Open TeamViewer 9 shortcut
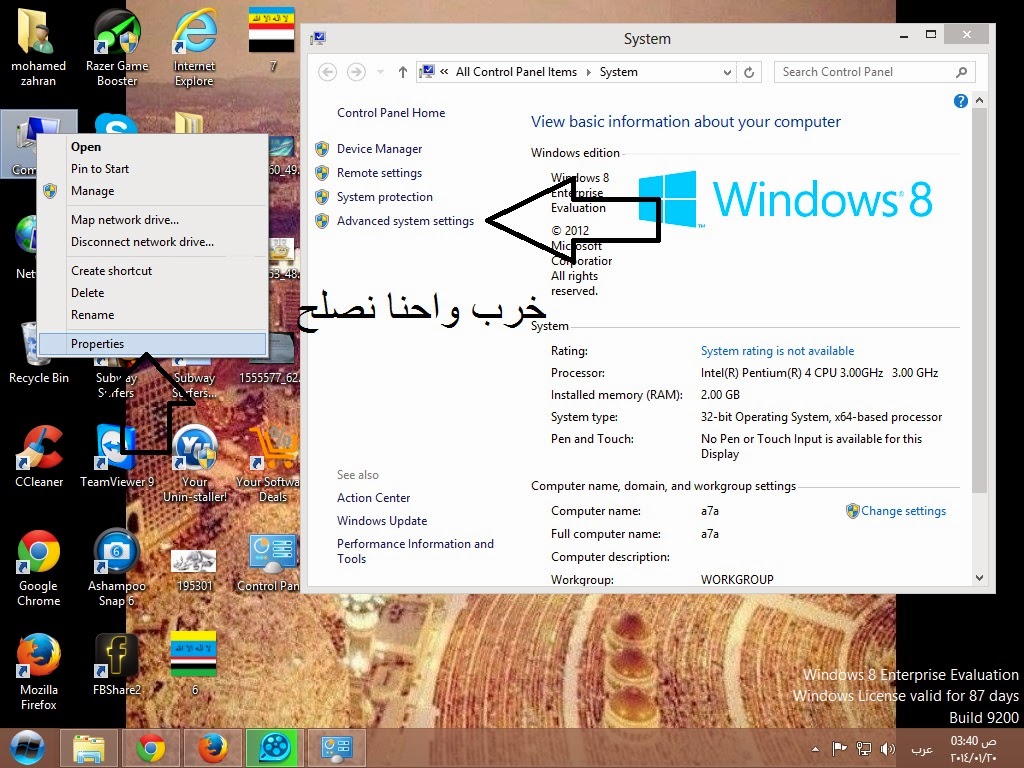1024x768 pixels. [117, 456]
